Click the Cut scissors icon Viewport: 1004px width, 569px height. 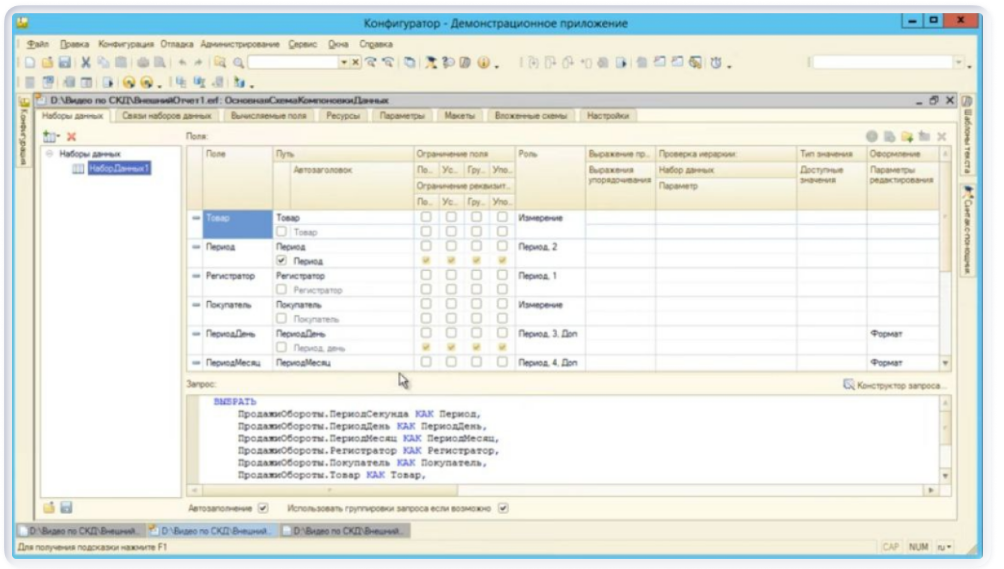coord(86,63)
